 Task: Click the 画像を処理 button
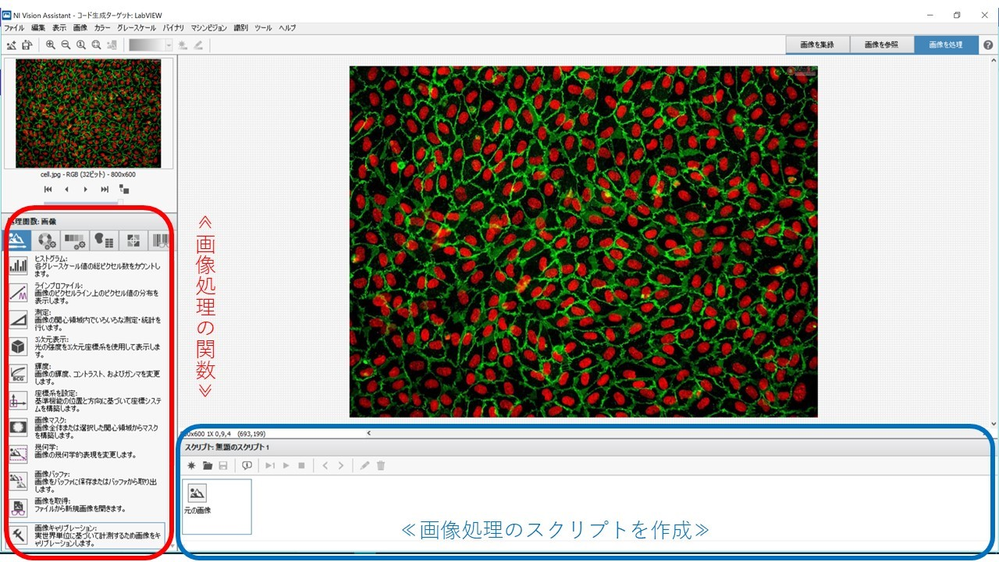[x=945, y=45]
